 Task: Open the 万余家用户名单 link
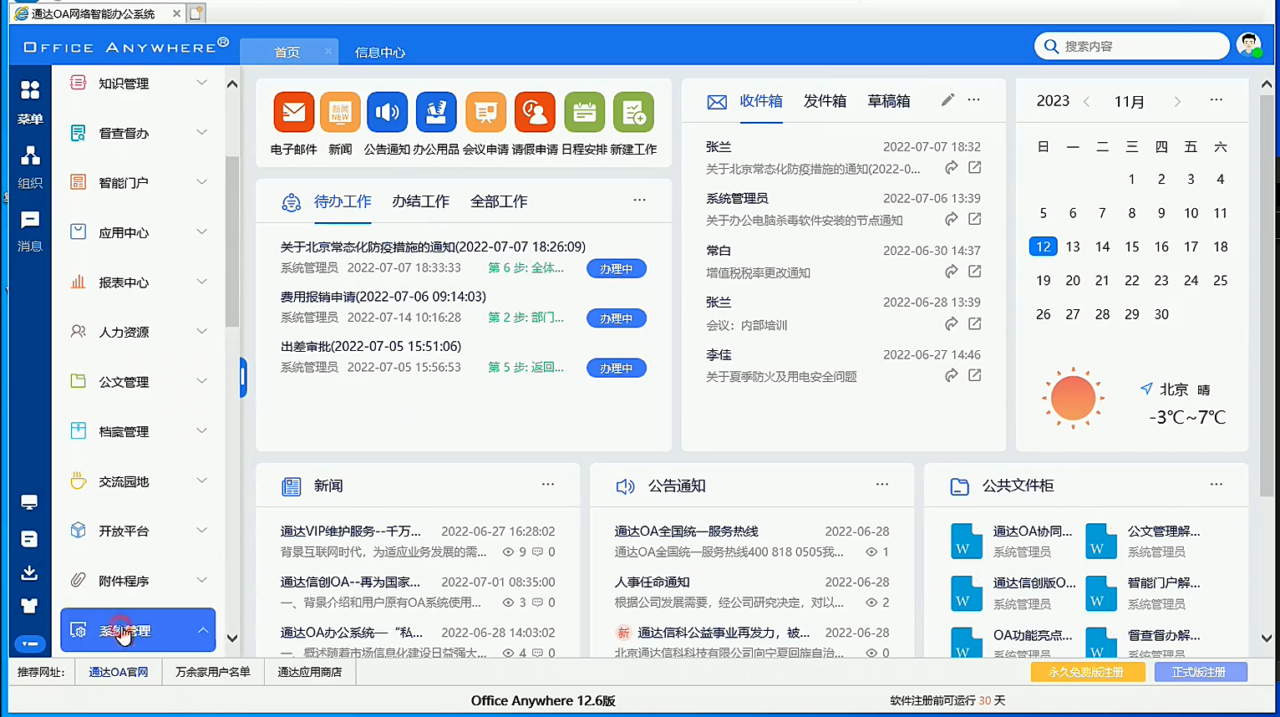click(x=213, y=672)
